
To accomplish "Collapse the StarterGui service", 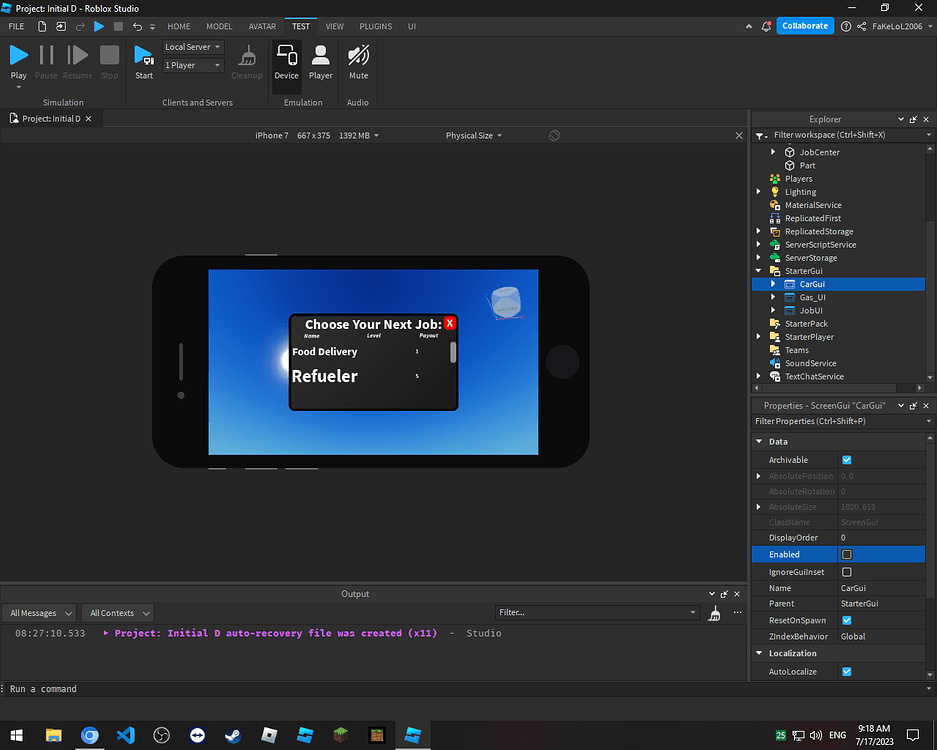I will click(x=759, y=271).
